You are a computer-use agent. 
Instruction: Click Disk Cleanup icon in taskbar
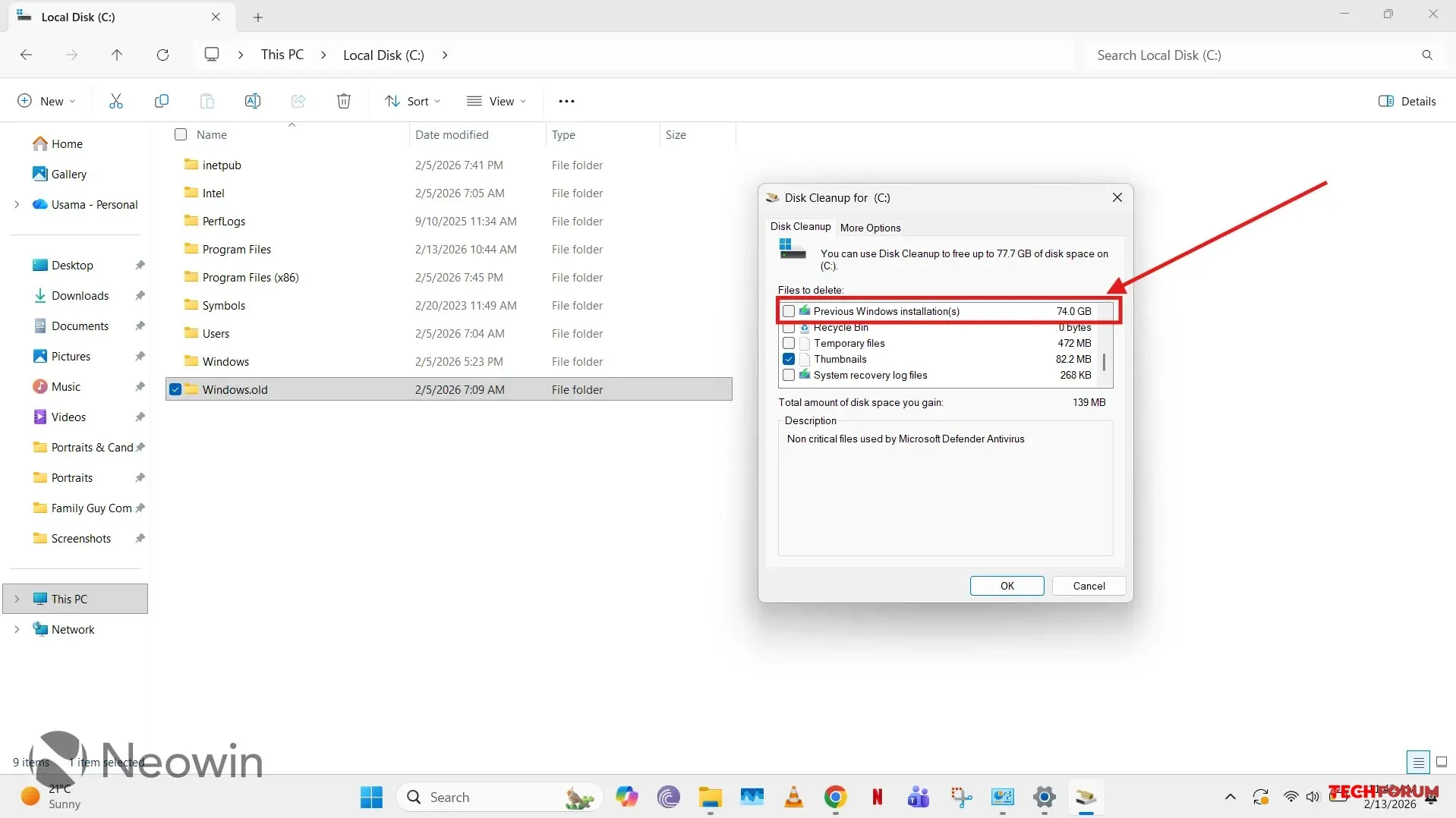[1086, 797]
